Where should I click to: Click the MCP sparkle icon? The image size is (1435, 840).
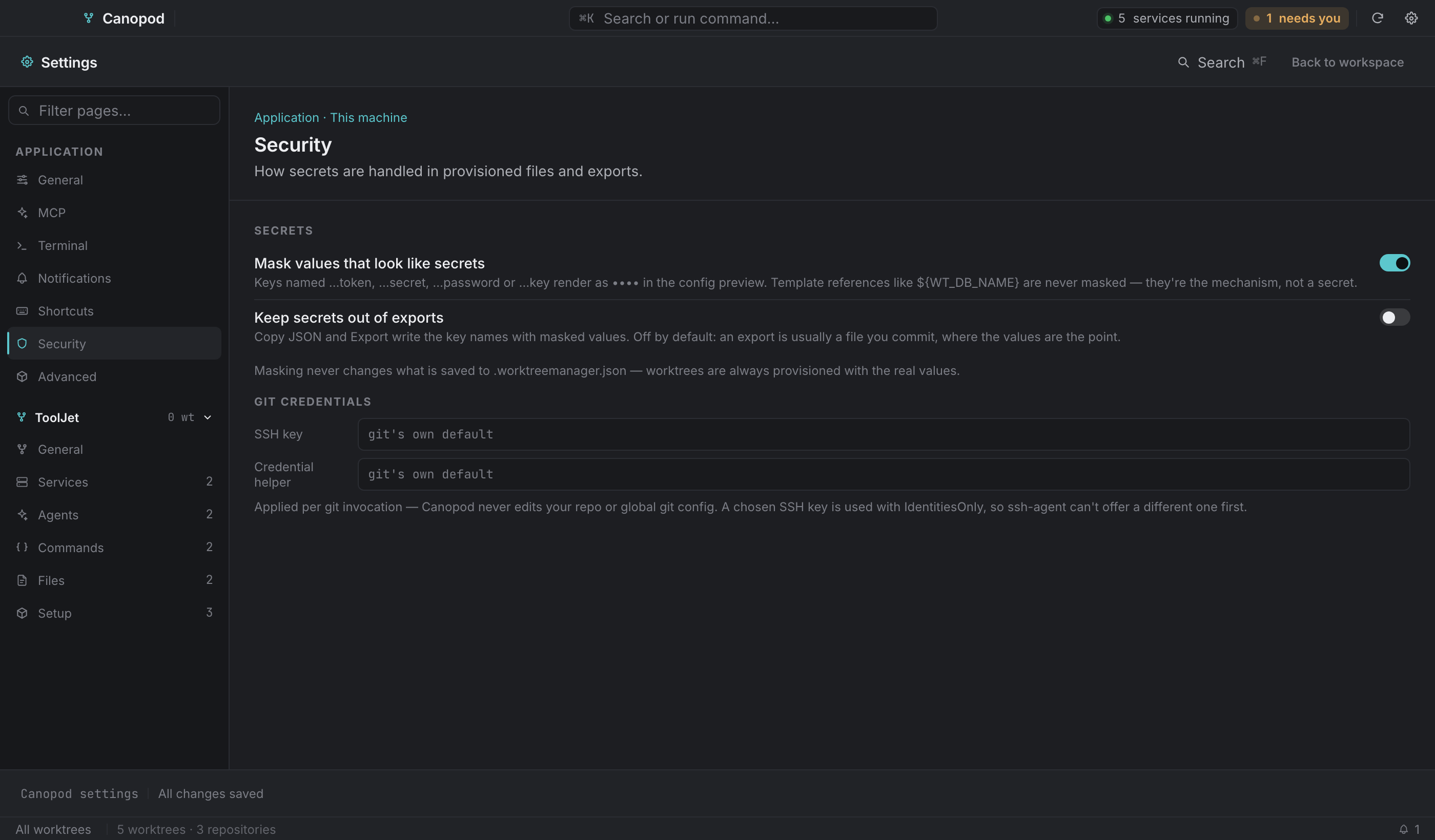pos(22,212)
